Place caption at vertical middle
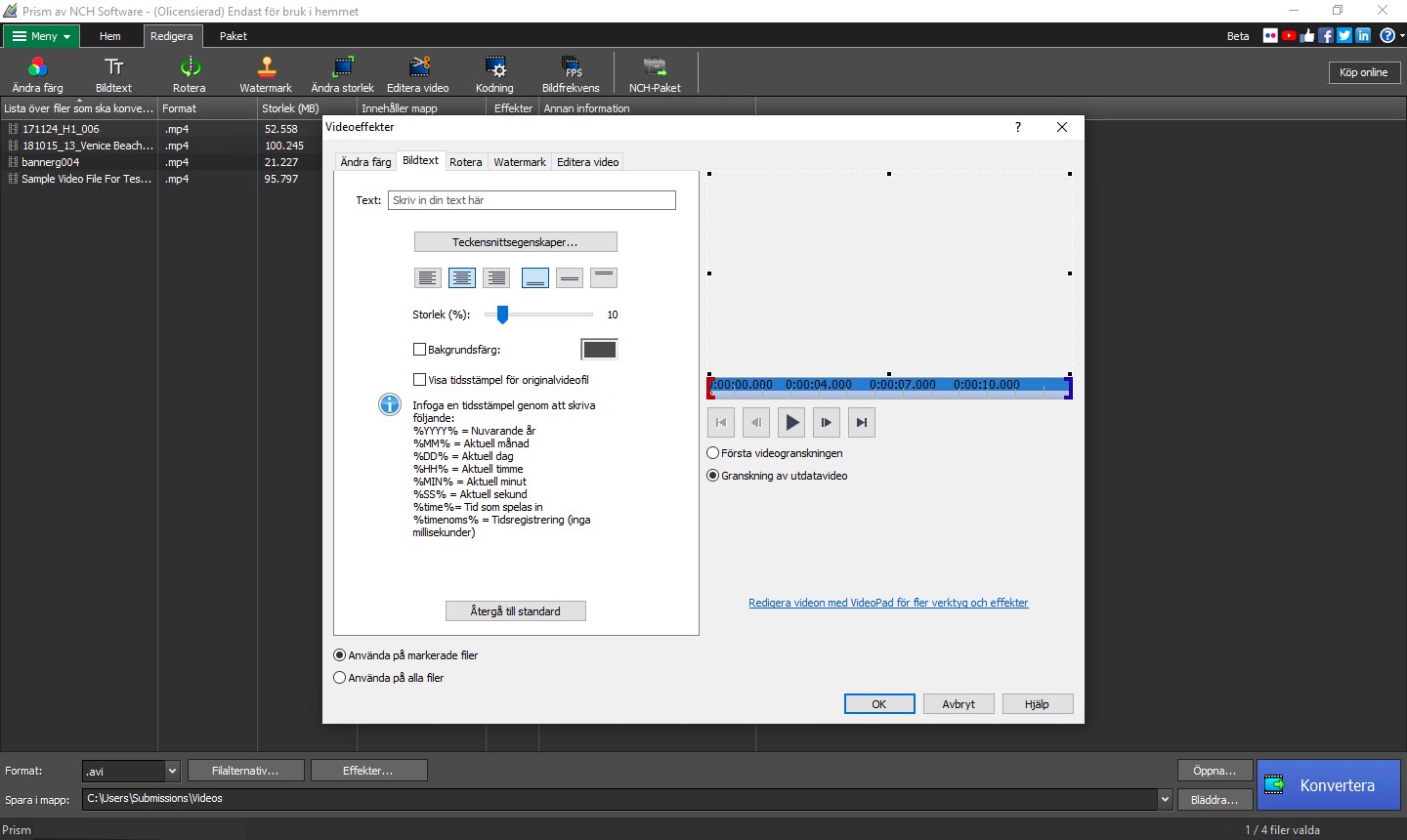 tap(570, 278)
